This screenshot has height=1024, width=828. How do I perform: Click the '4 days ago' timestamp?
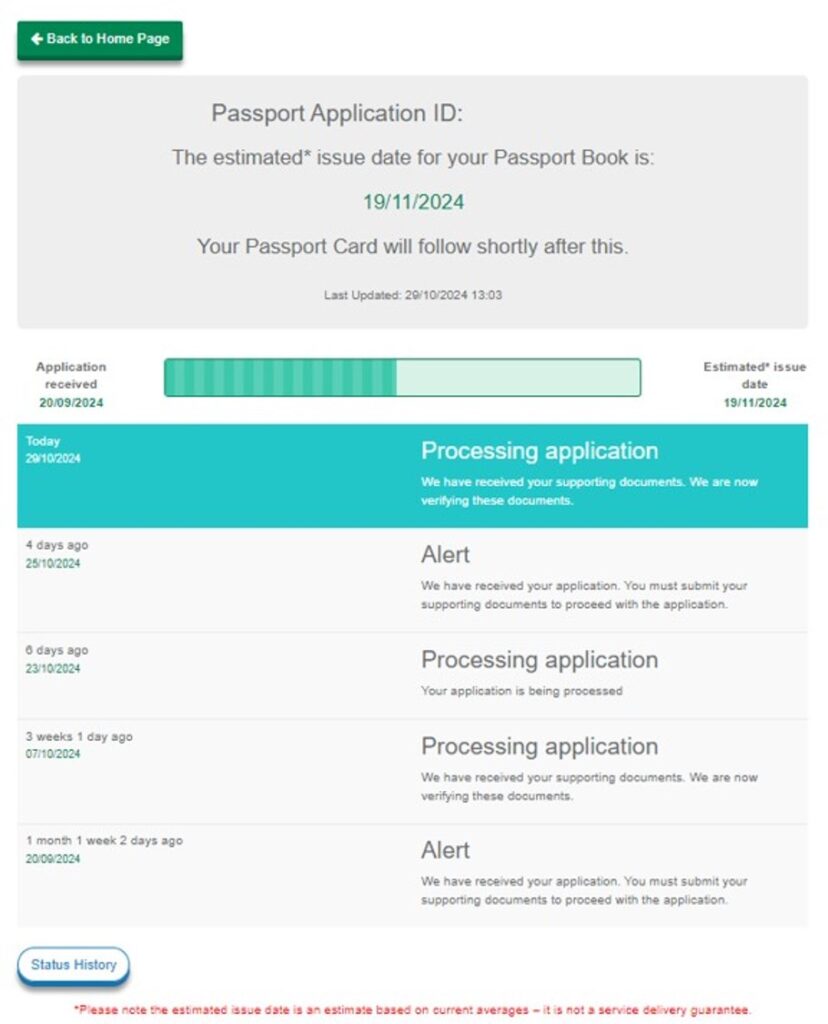(x=57, y=546)
